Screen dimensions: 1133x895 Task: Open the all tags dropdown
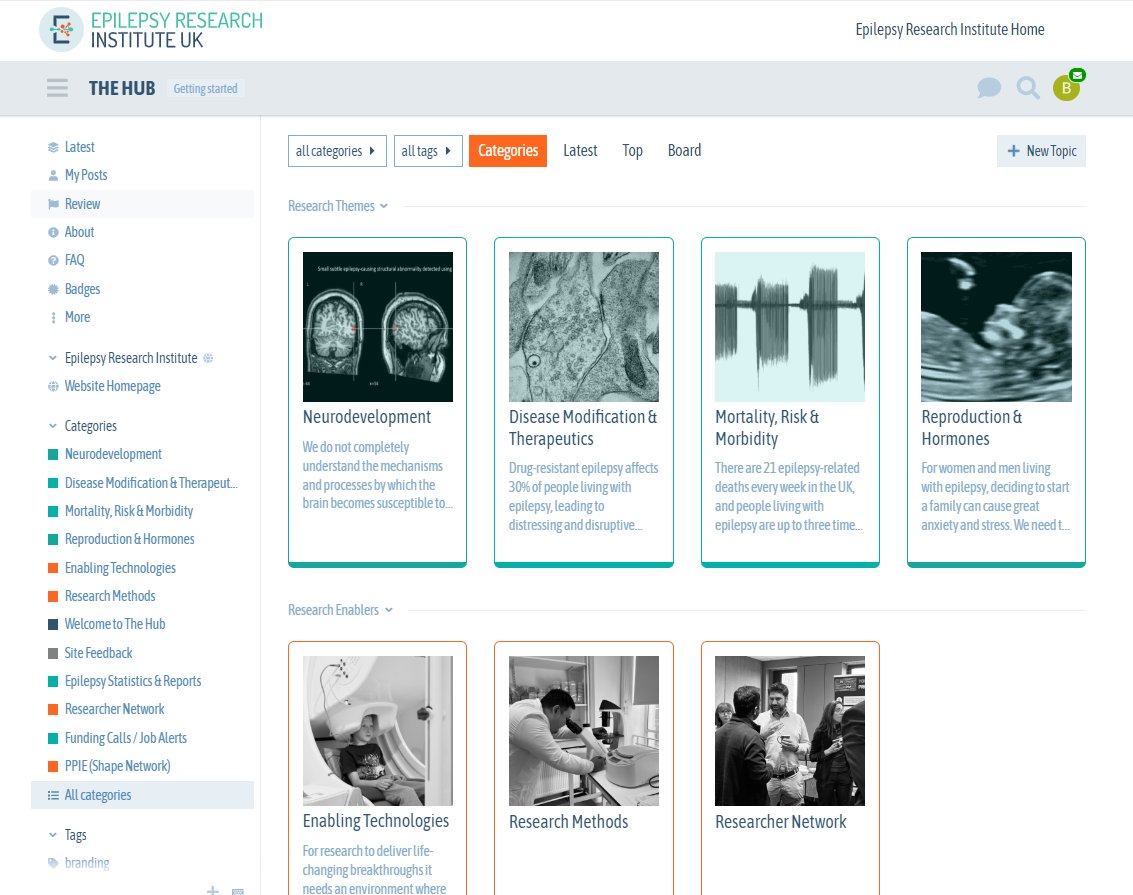click(428, 151)
